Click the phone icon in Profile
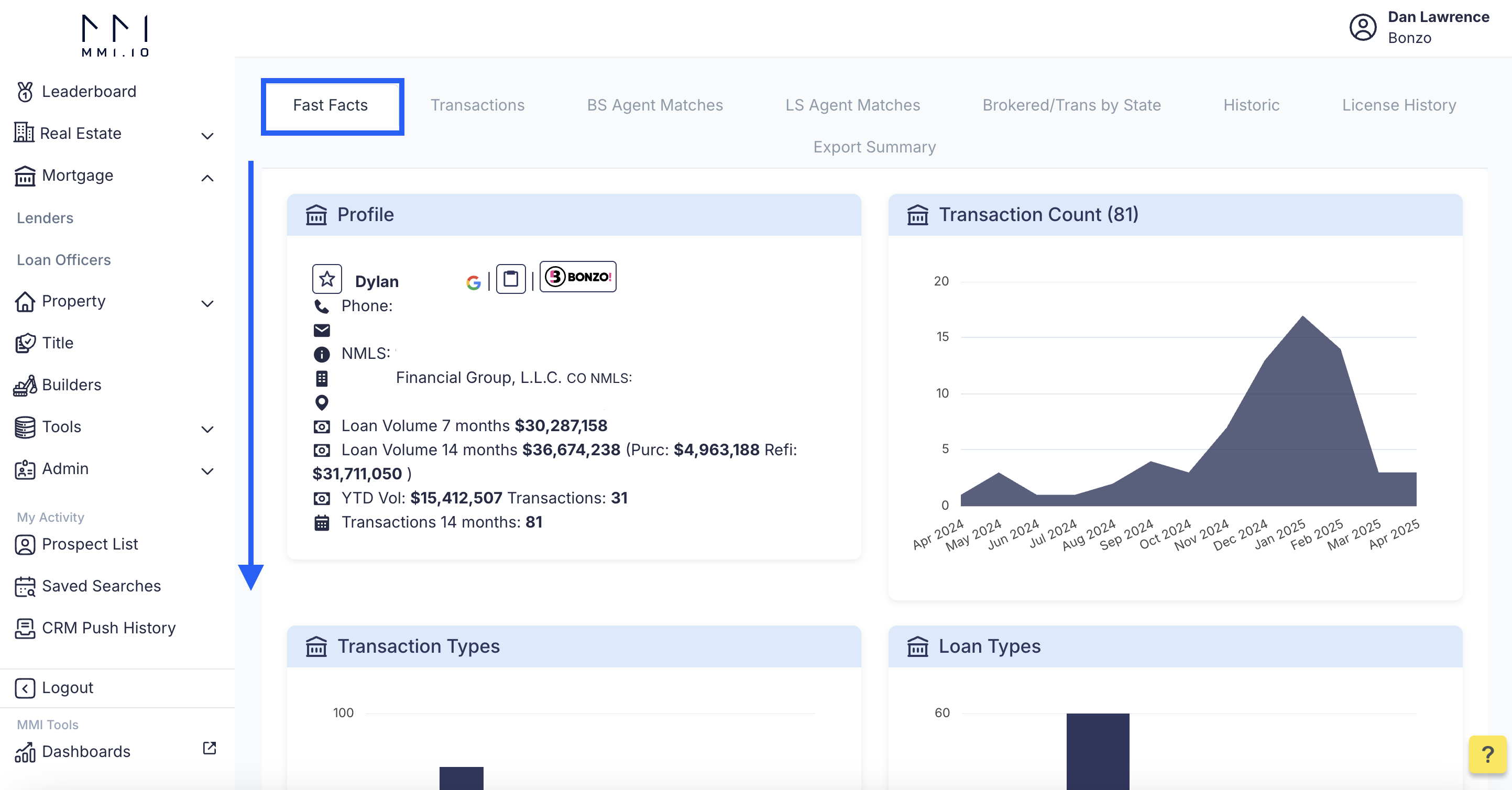Image resolution: width=1512 pixels, height=790 pixels. [x=322, y=306]
